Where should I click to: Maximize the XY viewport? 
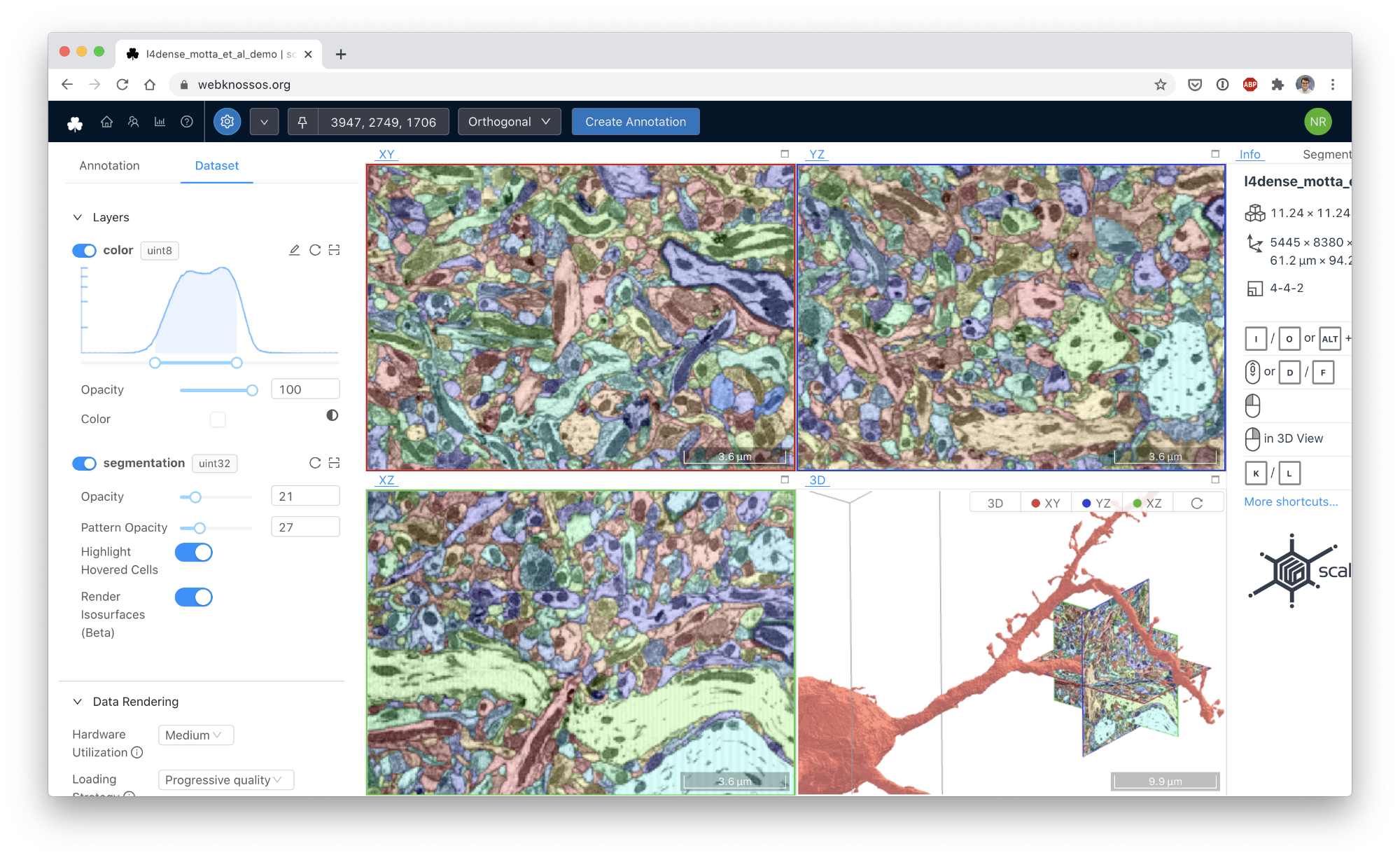pos(785,154)
